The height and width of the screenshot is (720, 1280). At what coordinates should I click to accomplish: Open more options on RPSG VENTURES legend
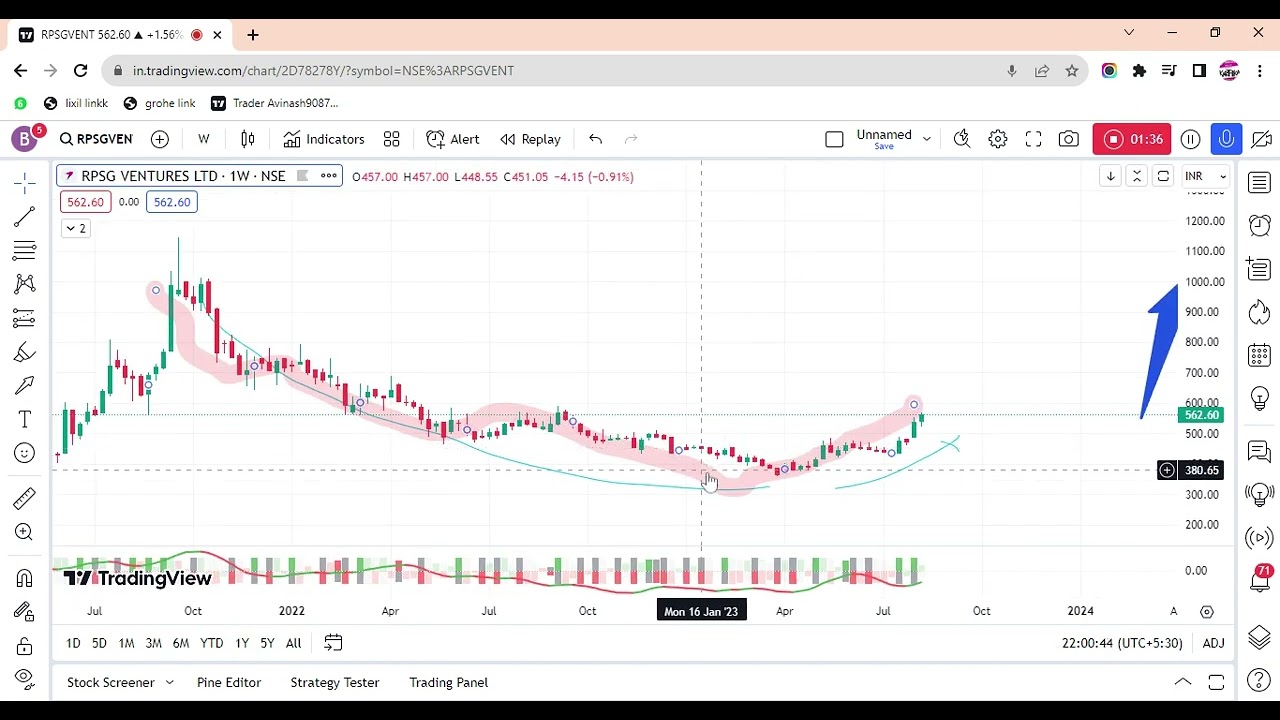point(328,176)
